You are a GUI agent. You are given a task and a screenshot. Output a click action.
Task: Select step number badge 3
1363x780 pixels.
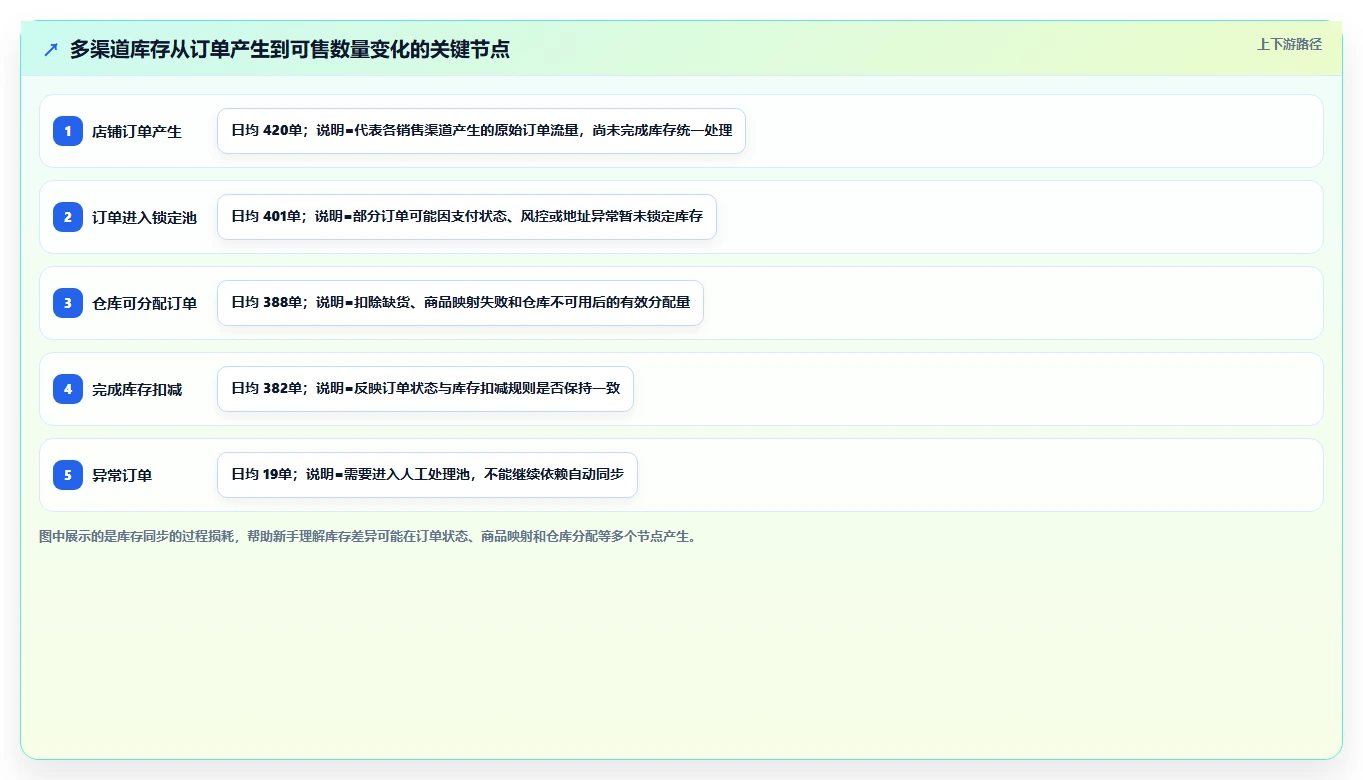click(68, 303)
